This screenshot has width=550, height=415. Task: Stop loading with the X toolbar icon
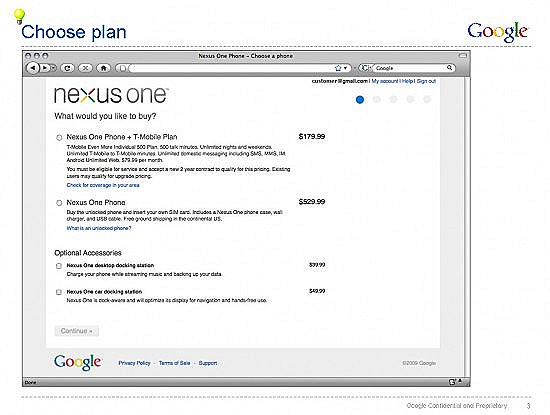tap(85, 68)
